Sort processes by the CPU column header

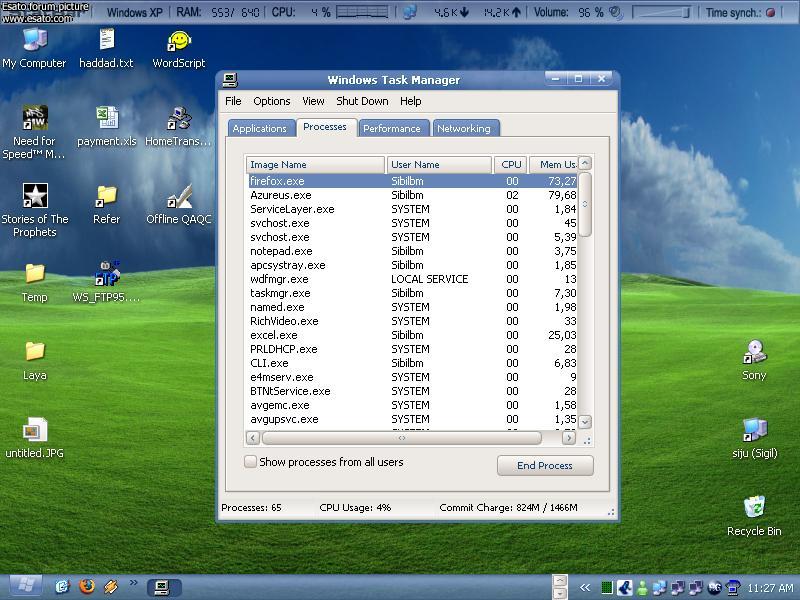pyautogui.click(x=511, y=164)
